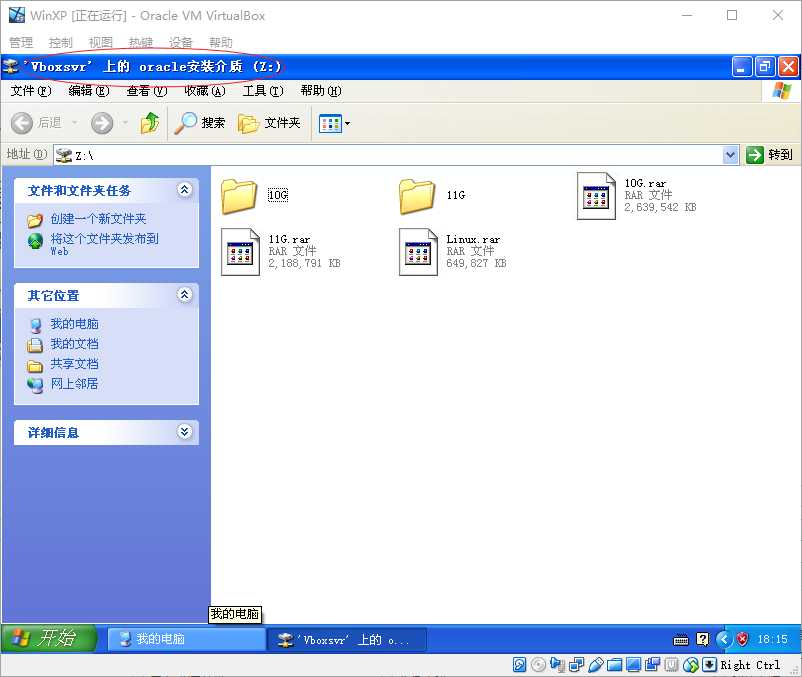Expand hidden tray icons arrow
Screen dimensions: 802x677
(x=723, y=639)
